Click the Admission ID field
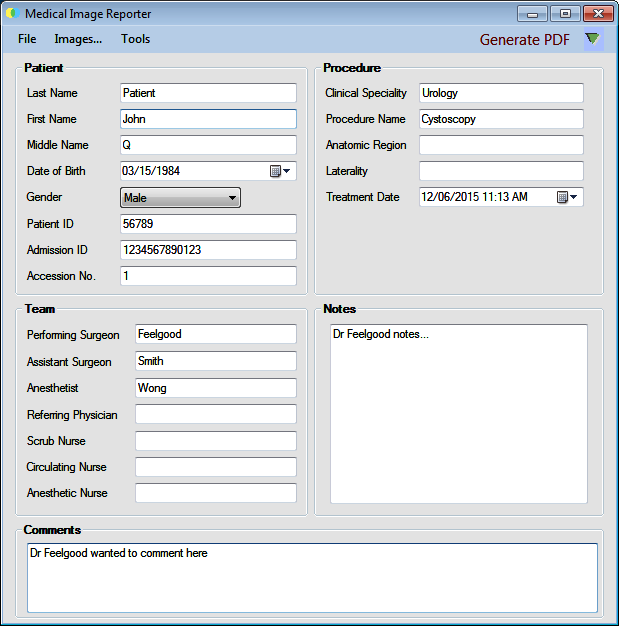This screenshot has width=619, height=626. click(x=208, y=250)
